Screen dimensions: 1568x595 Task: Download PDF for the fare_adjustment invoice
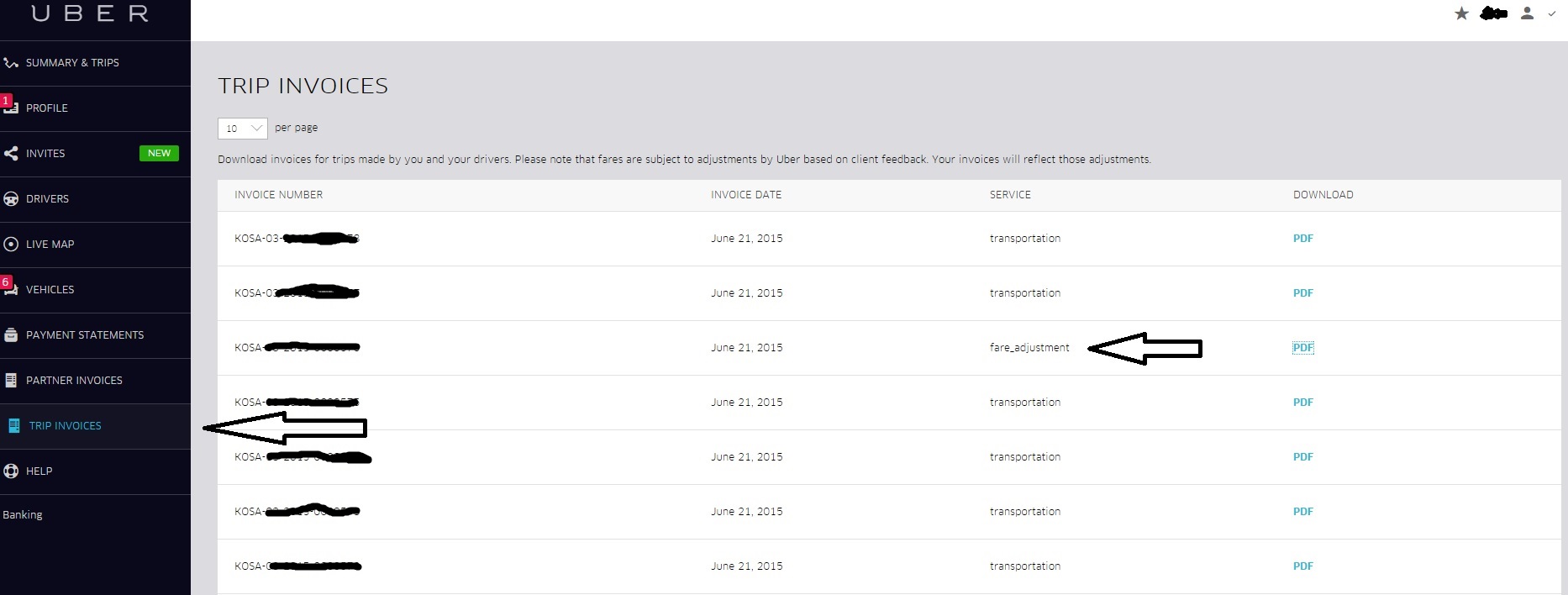[x=1302, y=348]
